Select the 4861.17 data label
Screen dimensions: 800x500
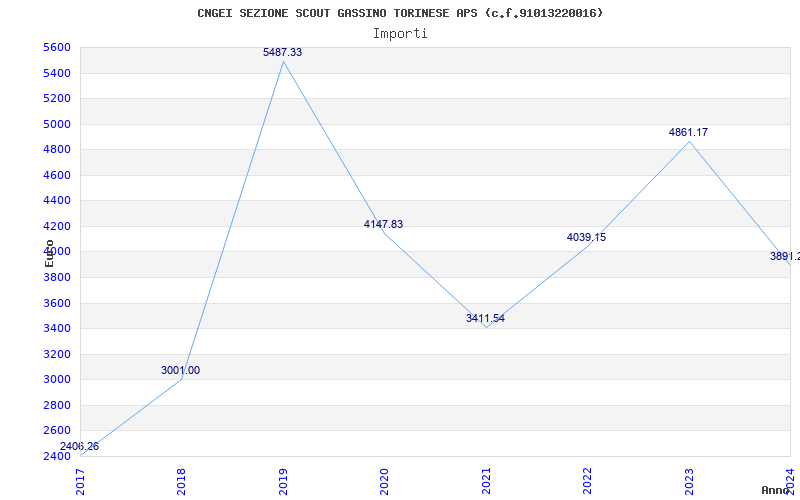[x=688, y=132]
